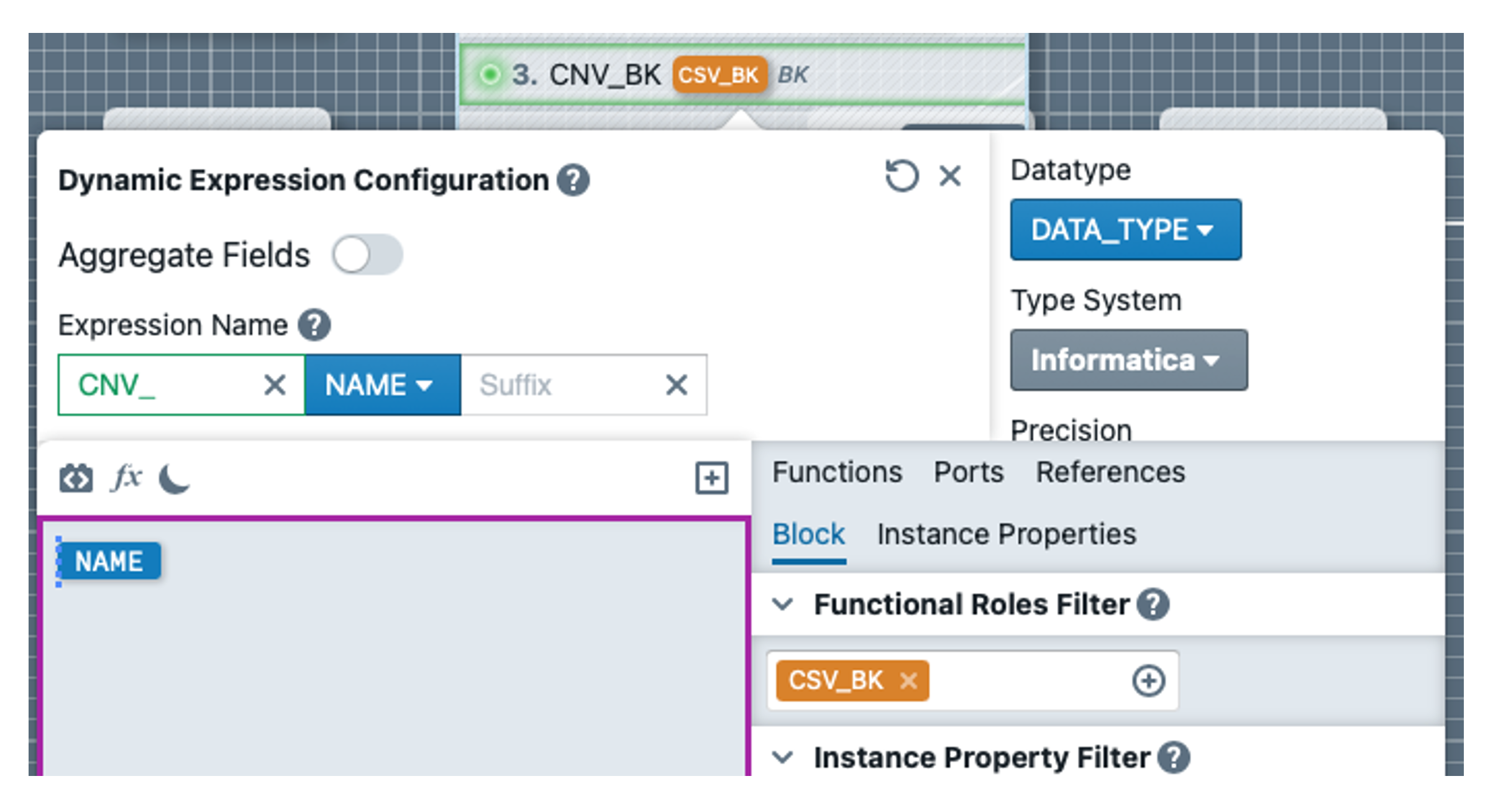Click the reset circular arrow icon
This screenshot has width=1498, height=812.
click(x=901, y=176)
